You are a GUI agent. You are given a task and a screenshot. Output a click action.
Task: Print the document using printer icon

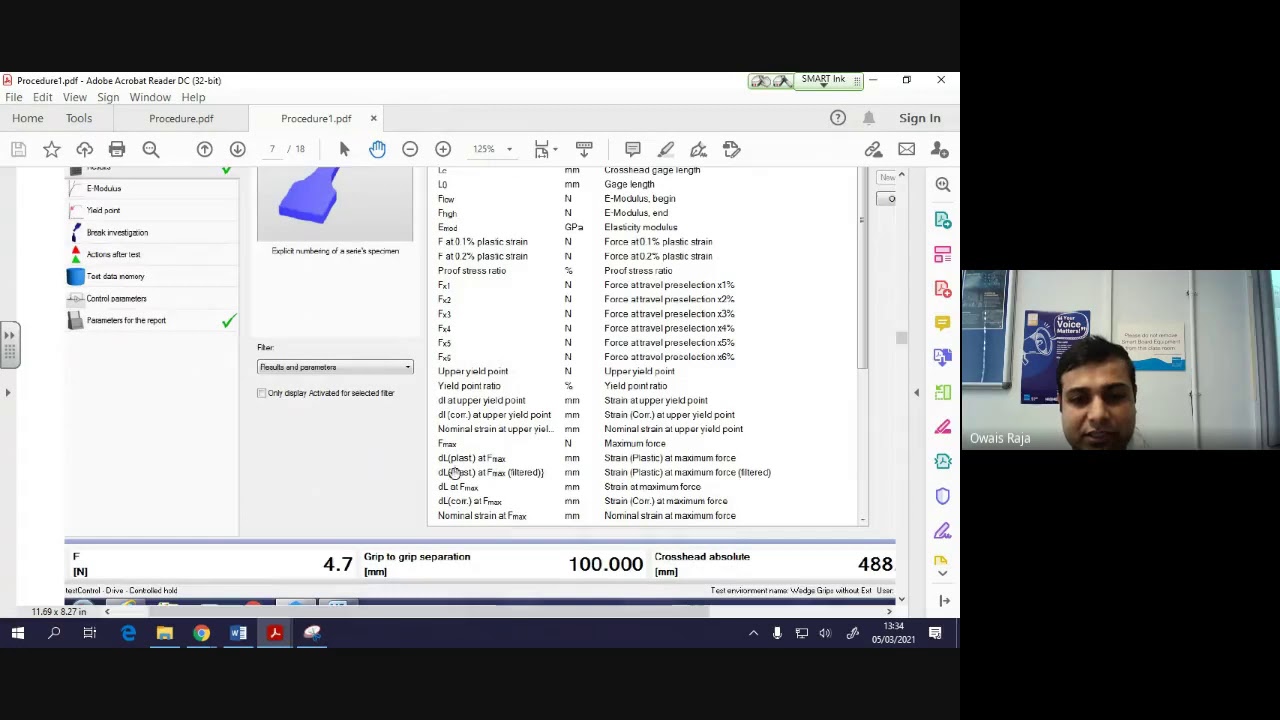pyautogui.click(x=117, y=149)
